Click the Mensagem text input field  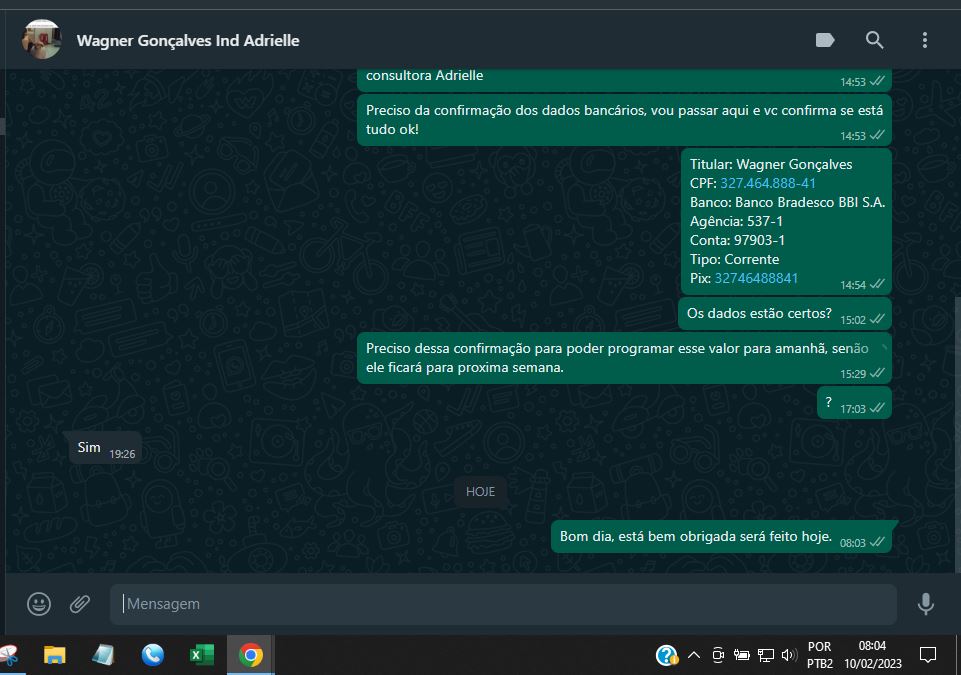500,604
